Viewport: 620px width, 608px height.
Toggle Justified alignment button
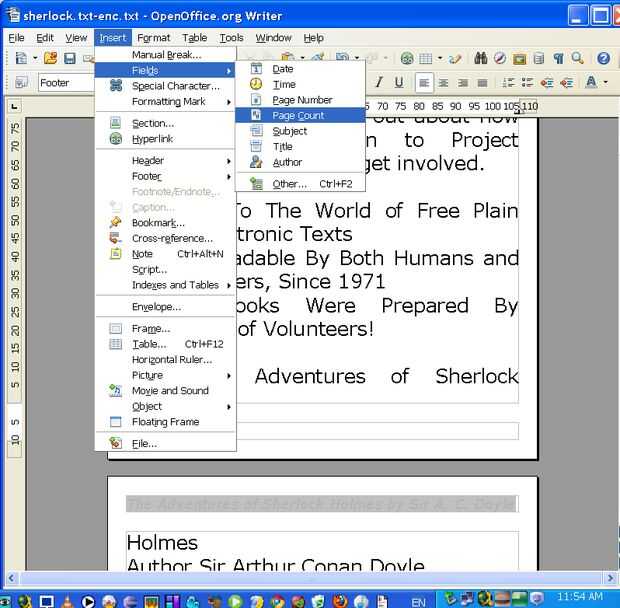482,83
